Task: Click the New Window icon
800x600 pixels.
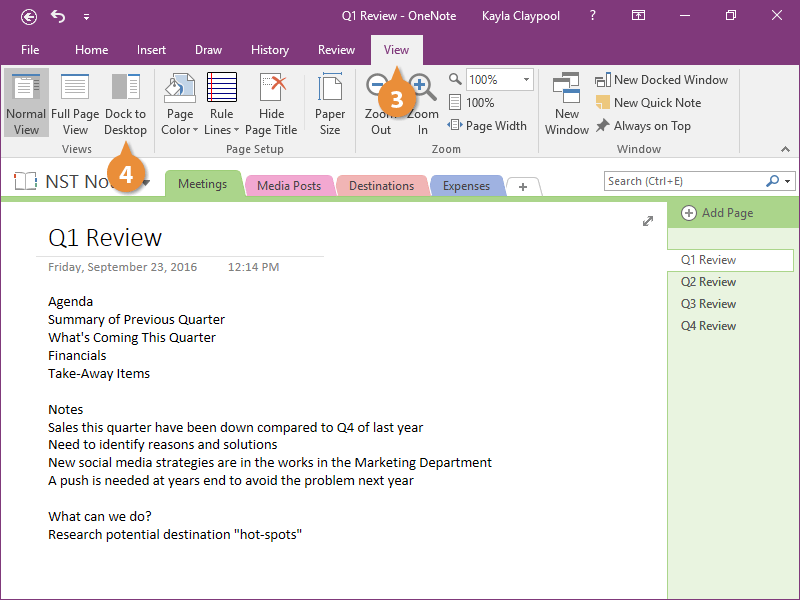Action: (x=567, y=103)
